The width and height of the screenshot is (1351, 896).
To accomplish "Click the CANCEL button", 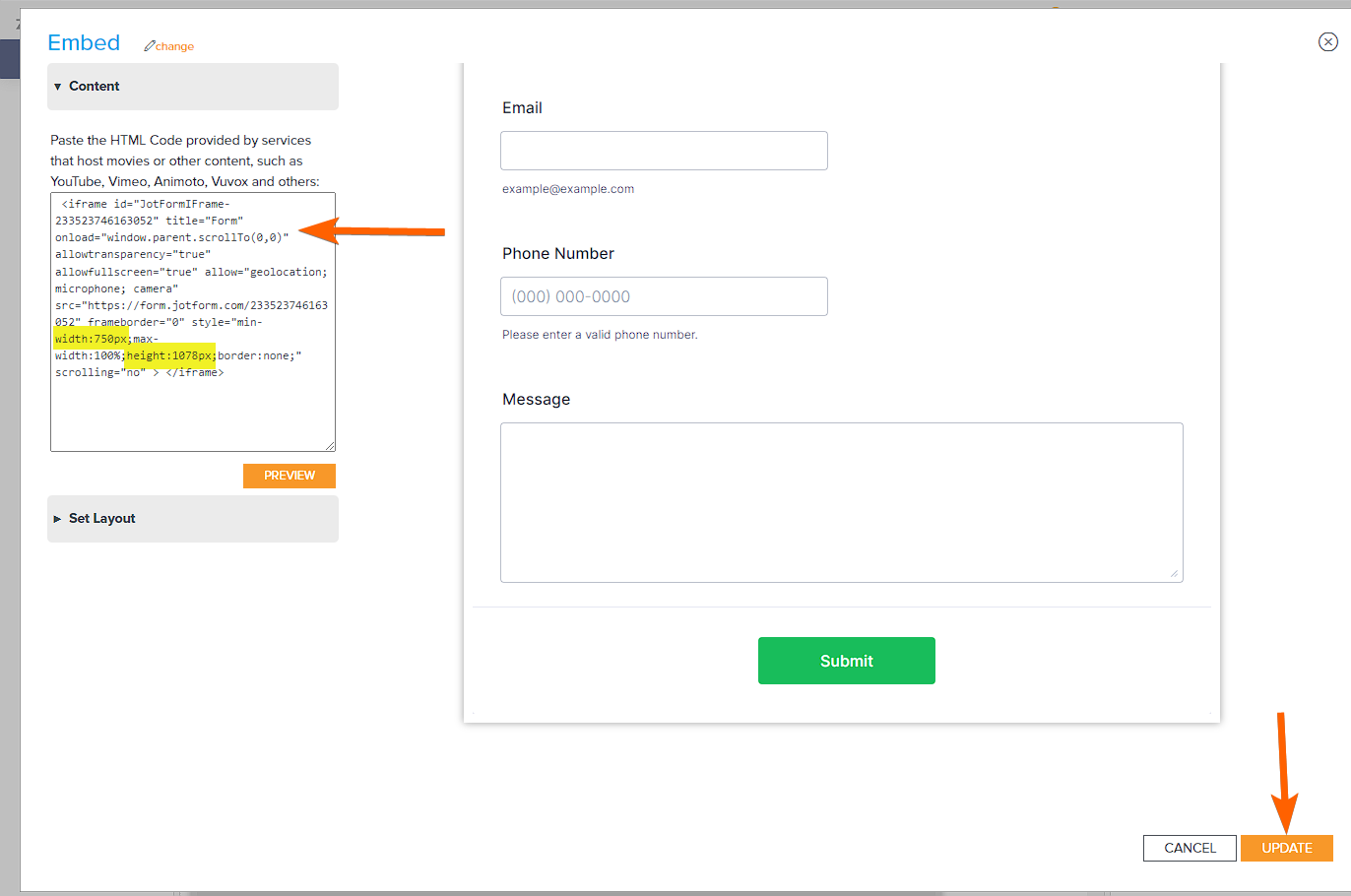I will coord(1190,848).
